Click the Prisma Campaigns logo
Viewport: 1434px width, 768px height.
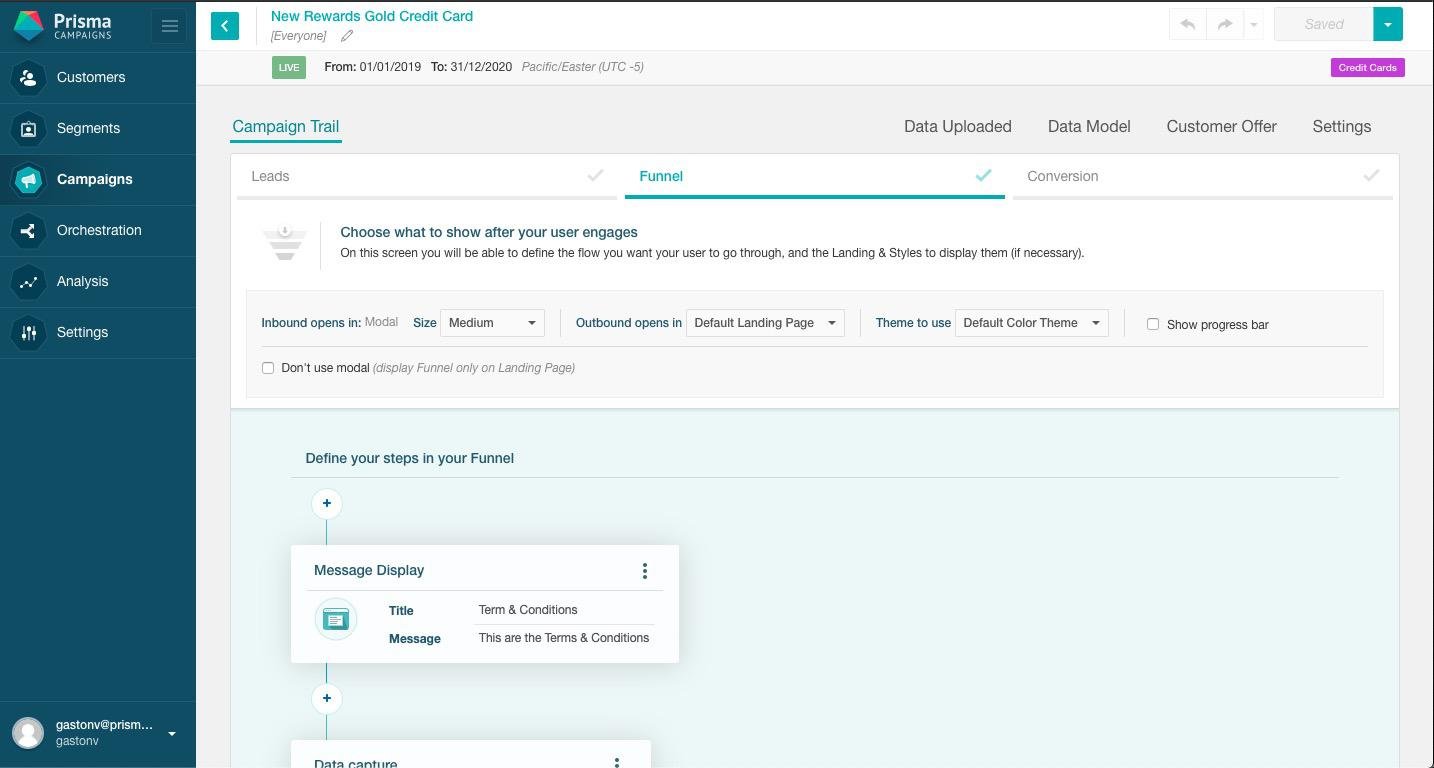pos(62,26)
